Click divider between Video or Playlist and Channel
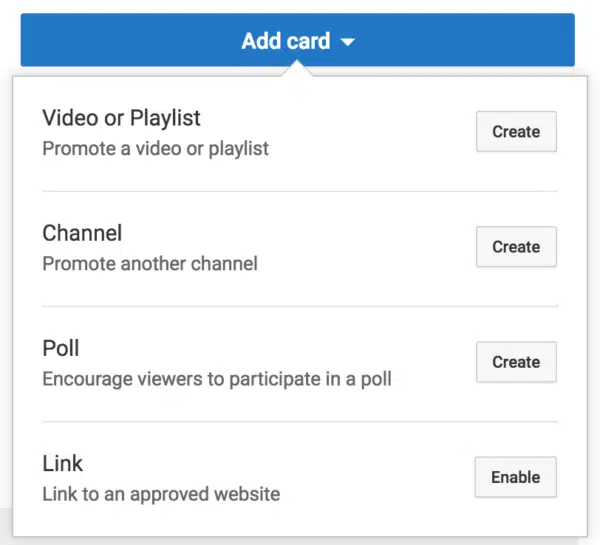The image size is (600, 545). [x=300, y=191]
